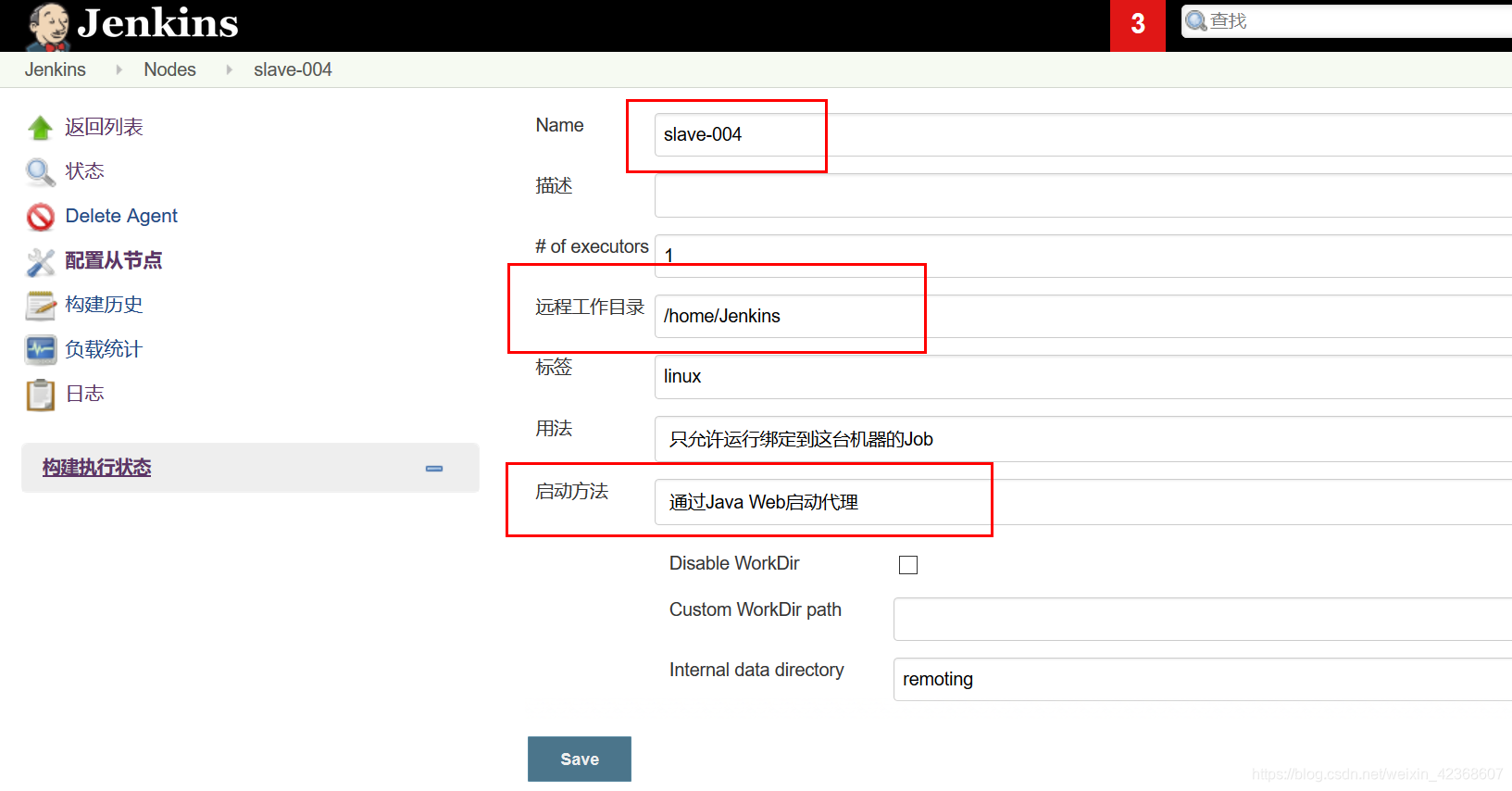Click the Custom WorkDir path field
Image resolution: width=1512 pixels, height=791 pixels.
tap(1203, 619)
